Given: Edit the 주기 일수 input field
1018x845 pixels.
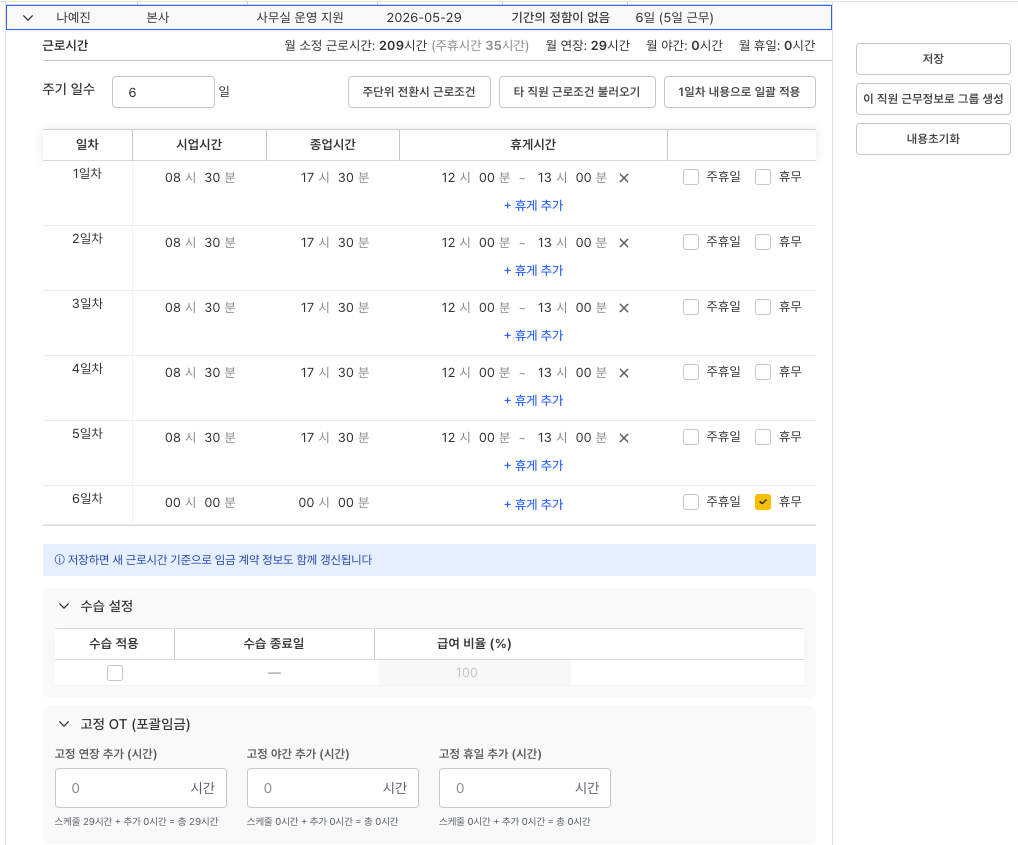Looking at the screenshot, I should pos(163,92).
